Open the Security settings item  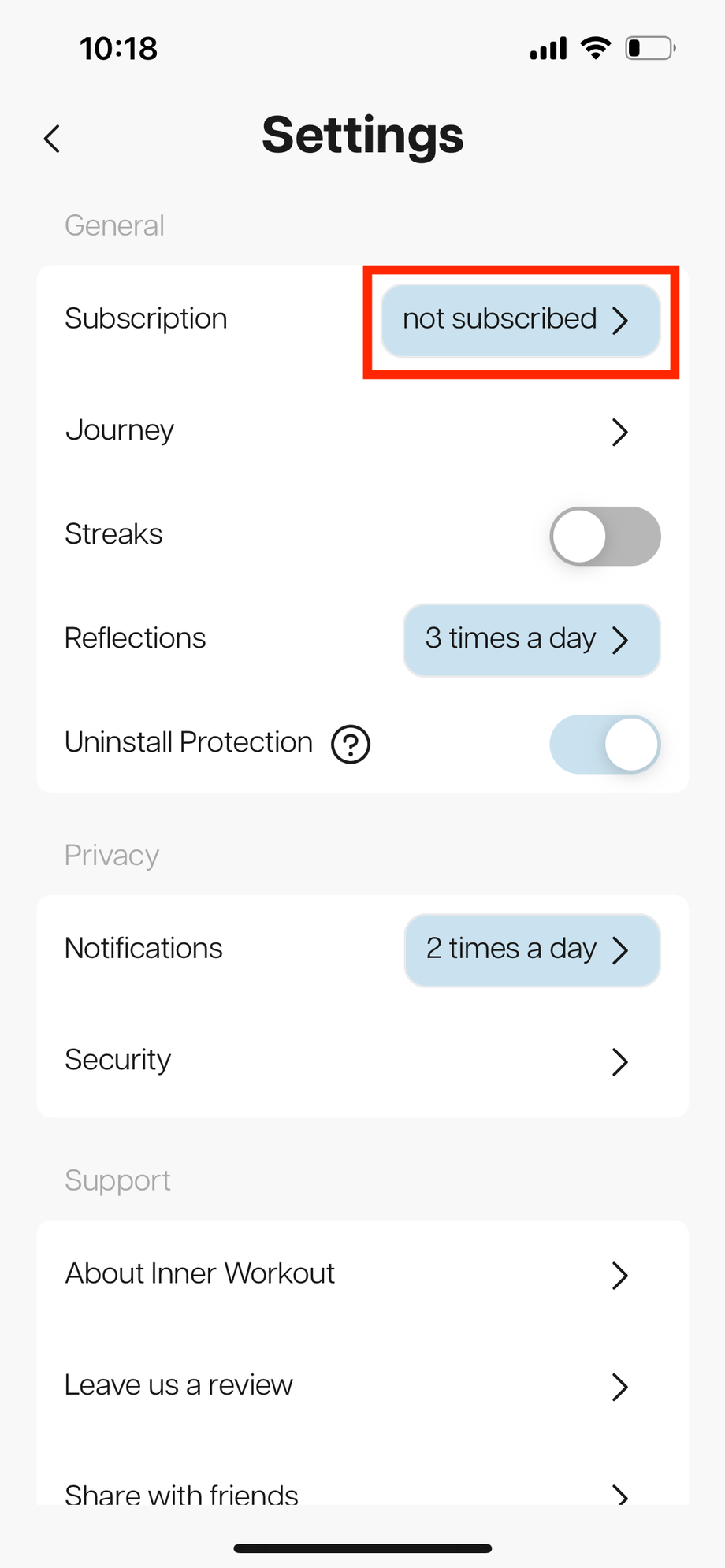[118, 1060]
